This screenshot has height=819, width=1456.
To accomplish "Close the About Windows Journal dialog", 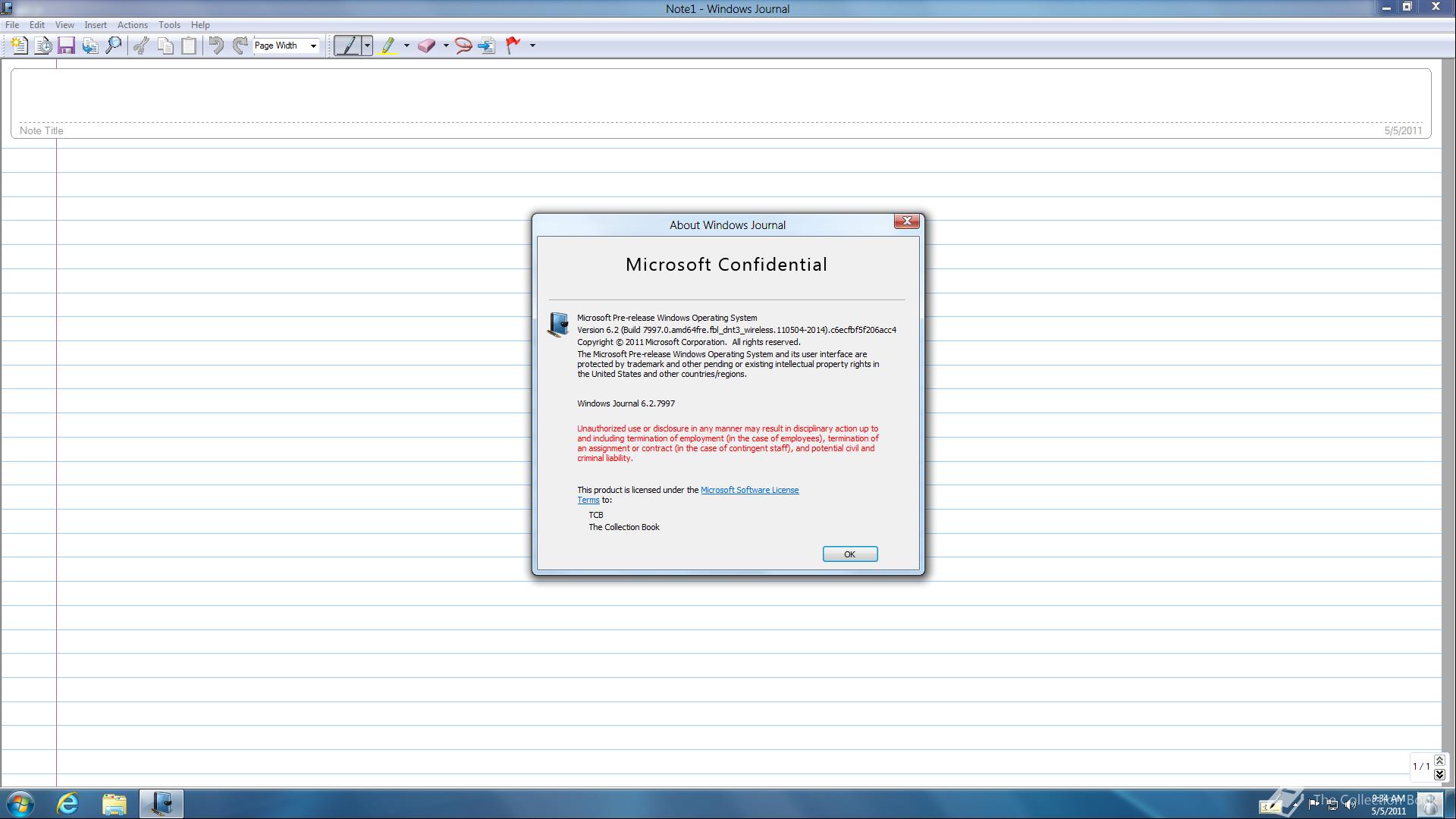I will 906,221.
